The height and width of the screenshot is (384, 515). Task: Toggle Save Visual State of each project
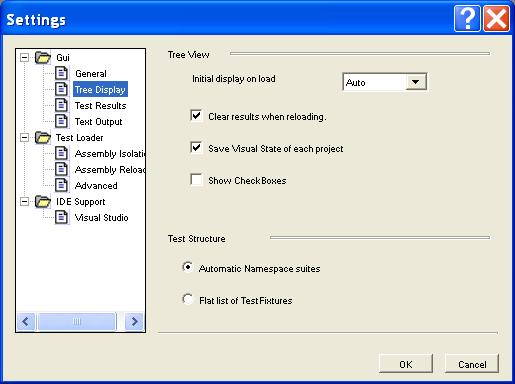(196, 148)
